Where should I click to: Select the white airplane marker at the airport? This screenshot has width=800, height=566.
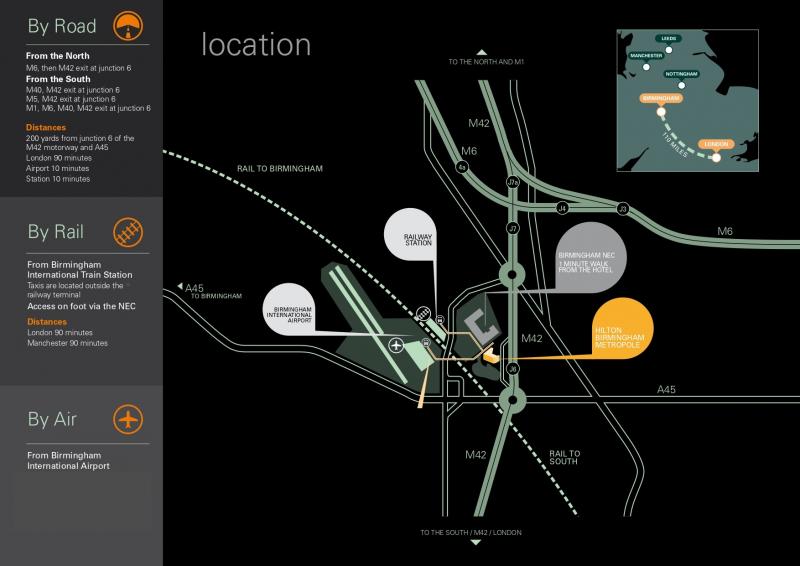(x=396, y=346)
